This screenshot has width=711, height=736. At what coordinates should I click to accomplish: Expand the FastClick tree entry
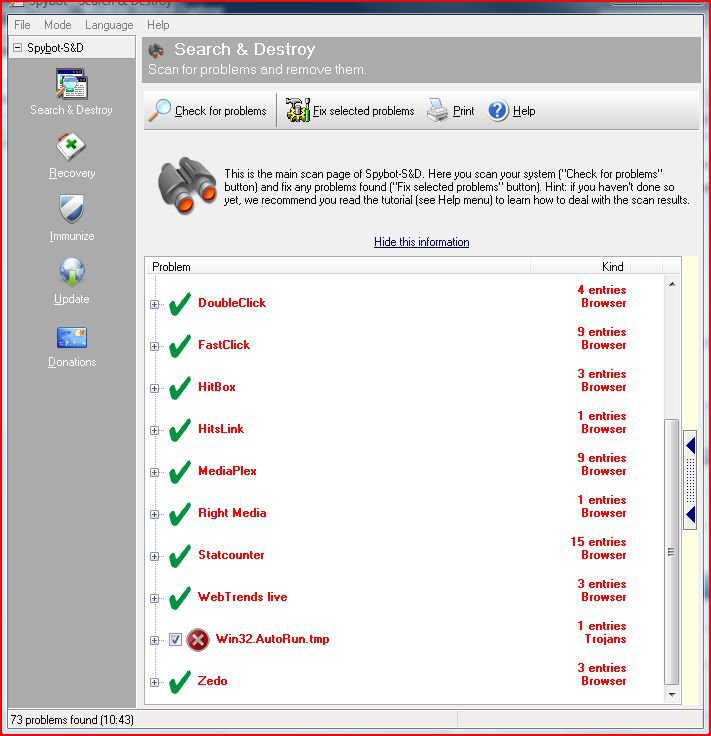pyautogui.click(x=154, y=346)
